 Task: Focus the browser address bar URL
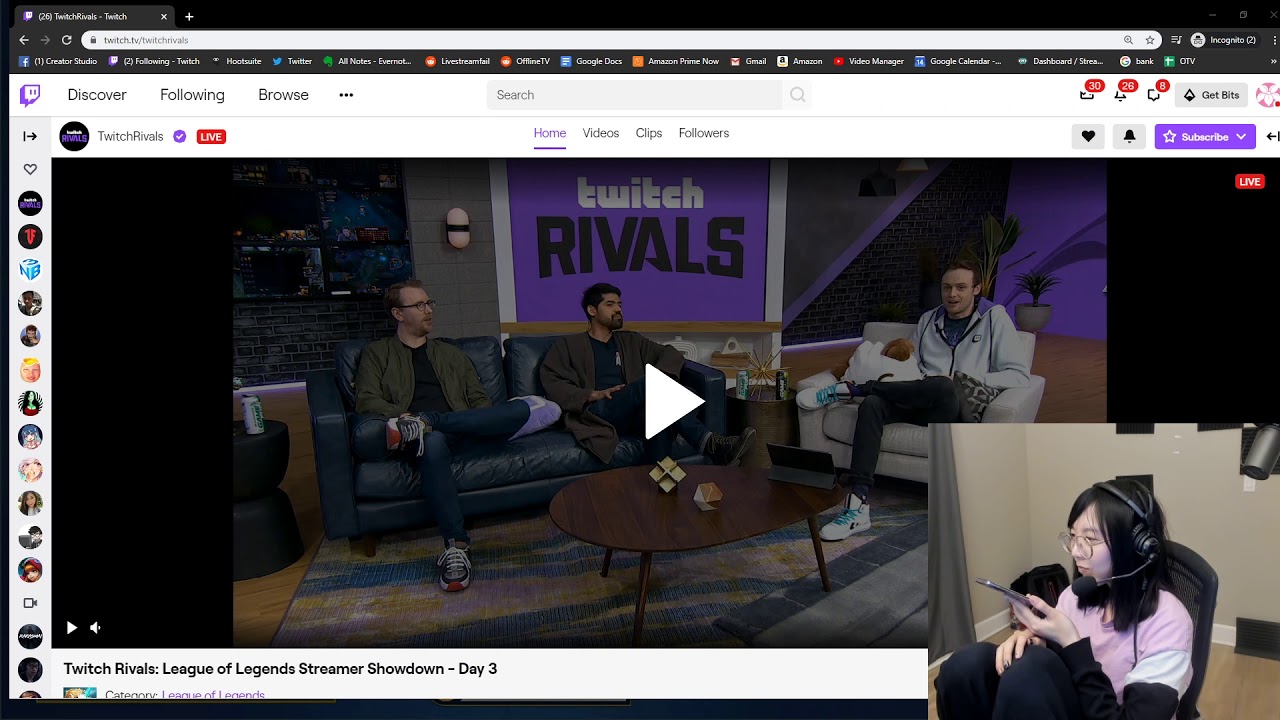click(146, 40)
